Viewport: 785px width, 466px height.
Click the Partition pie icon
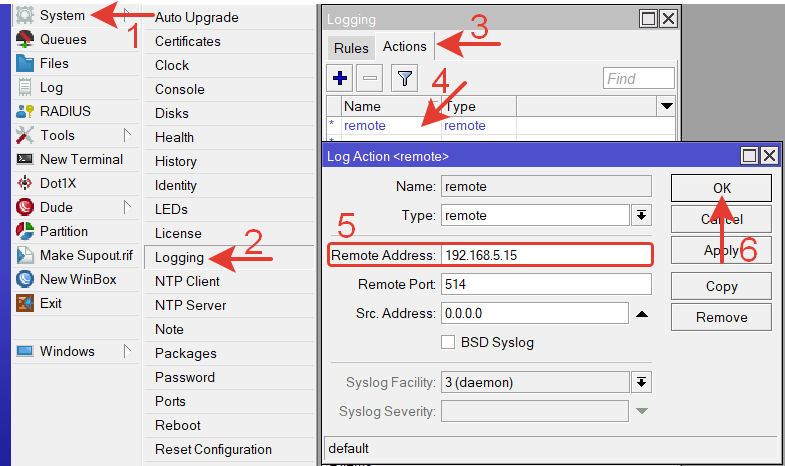coord(25,231)
